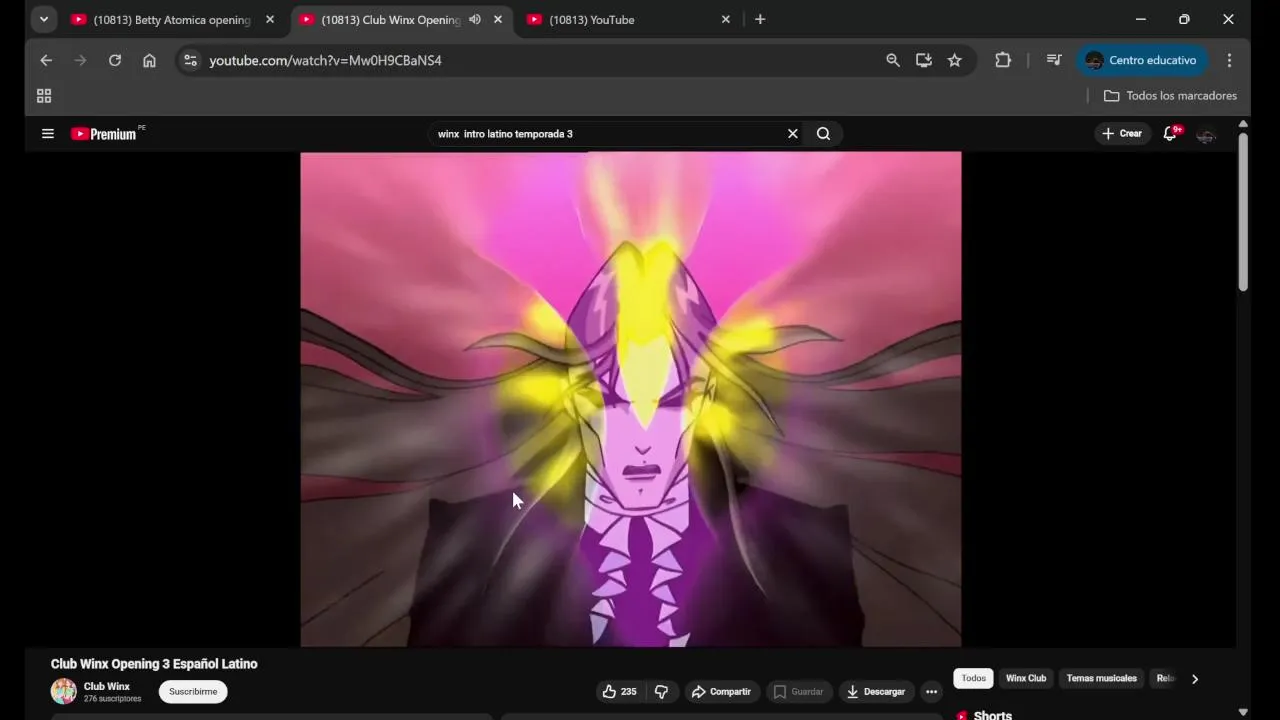Screen dimensions: 1280x720
Task: Click the video player to pause
Action: (631, 399)
